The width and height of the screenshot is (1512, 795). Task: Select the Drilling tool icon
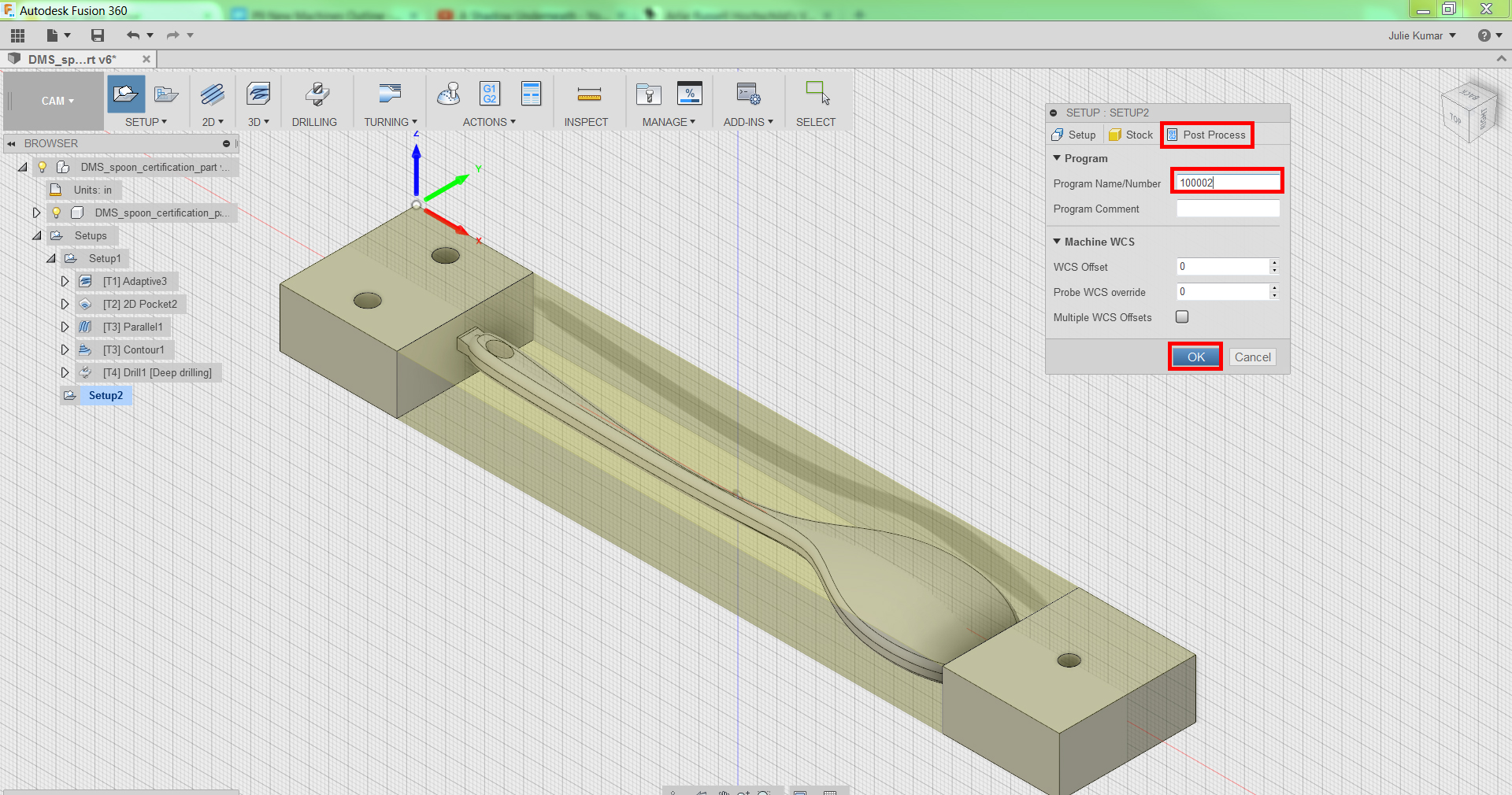pos(316,94)
